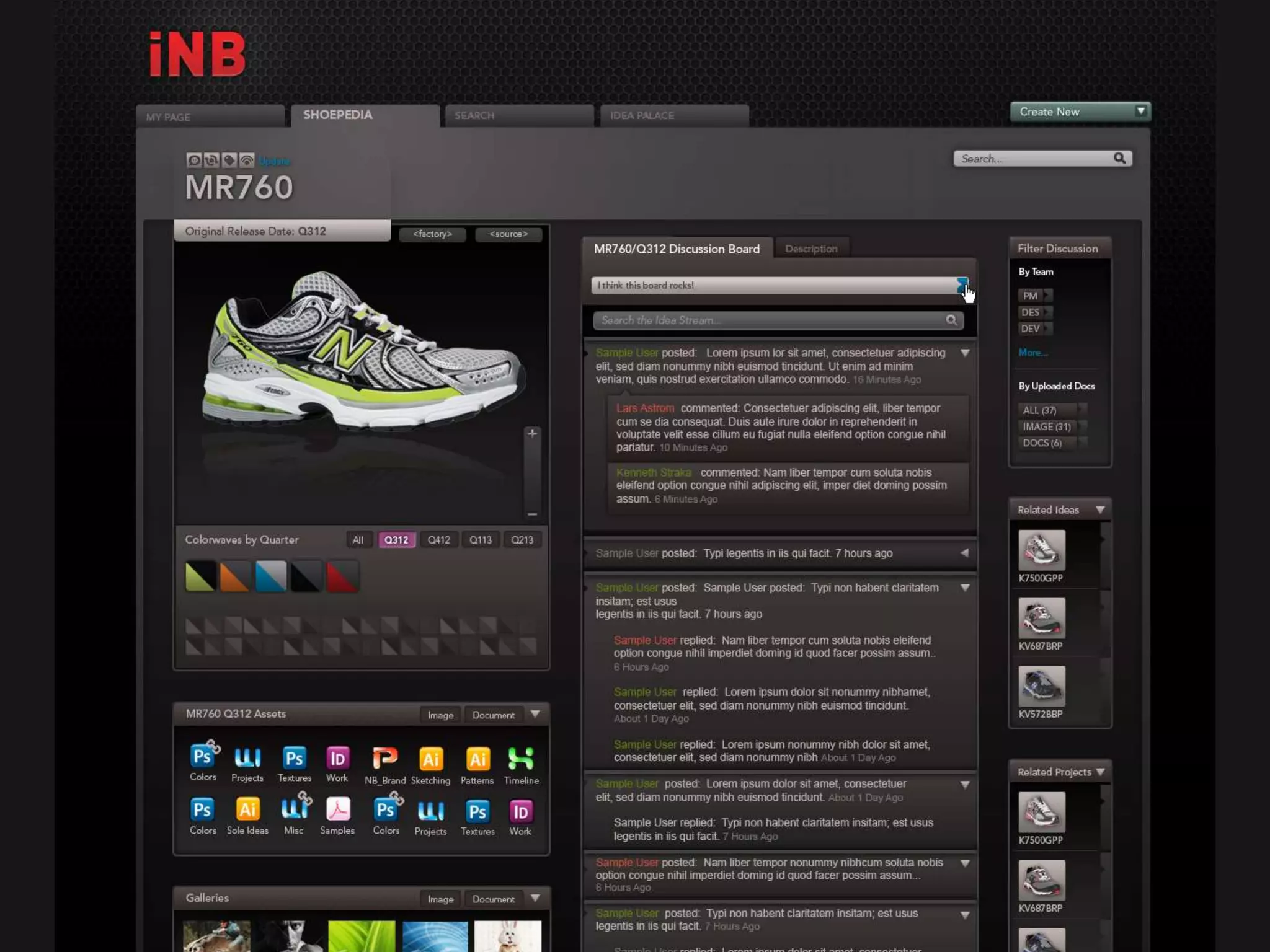Open the KV572BBP related idea thumbnail
Screen dimensions: 1270x952
pos(1041,686)
